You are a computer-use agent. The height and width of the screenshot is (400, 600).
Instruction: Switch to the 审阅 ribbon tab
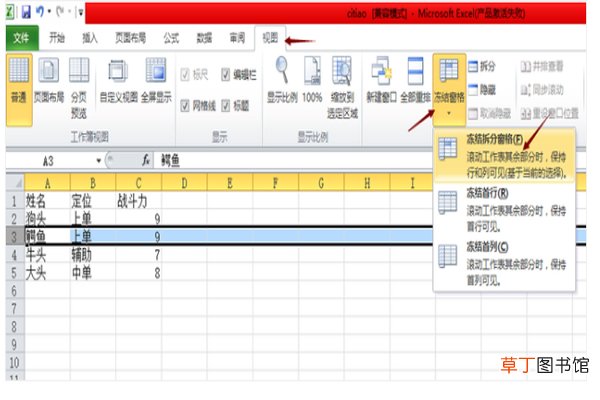click(237, 38)
